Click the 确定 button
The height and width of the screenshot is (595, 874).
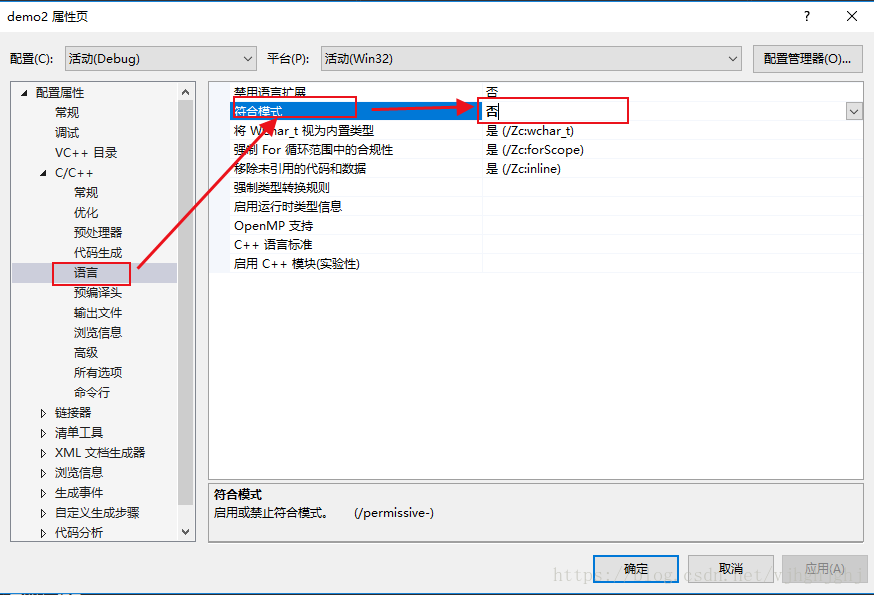click(635, 569)
